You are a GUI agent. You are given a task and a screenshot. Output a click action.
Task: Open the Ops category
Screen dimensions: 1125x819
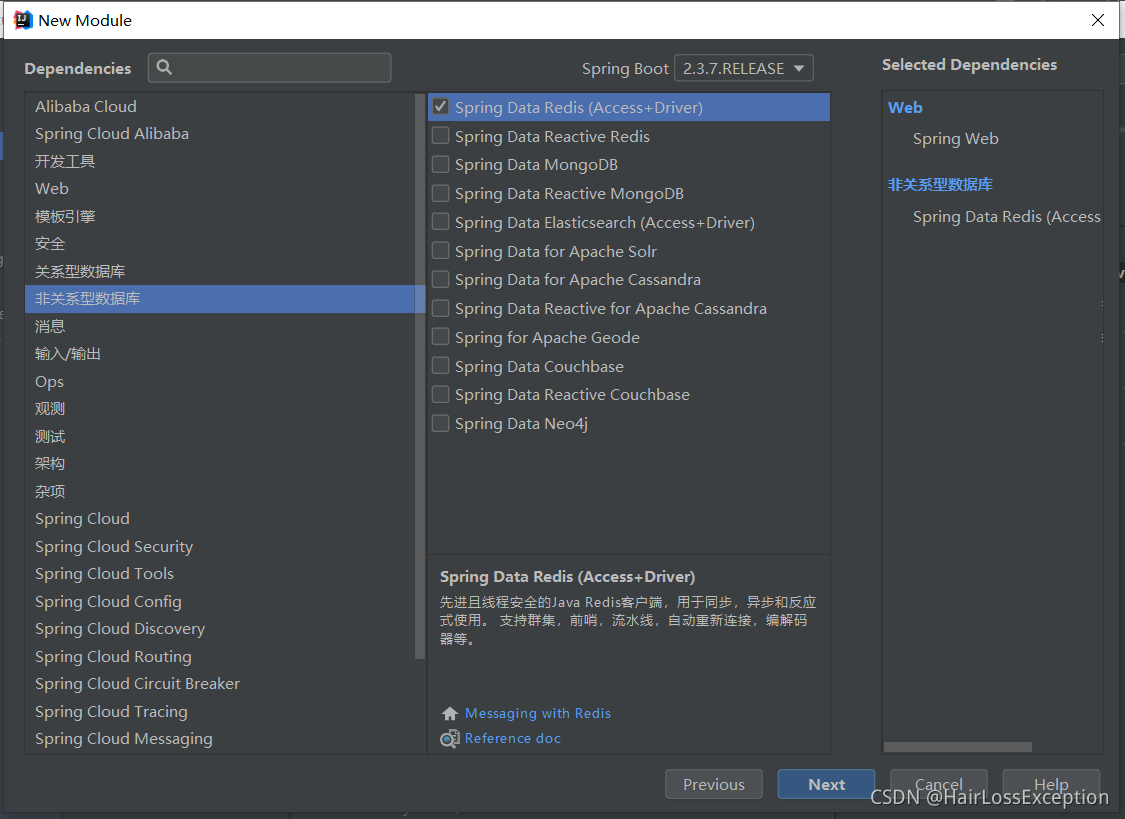click(220, 382)
